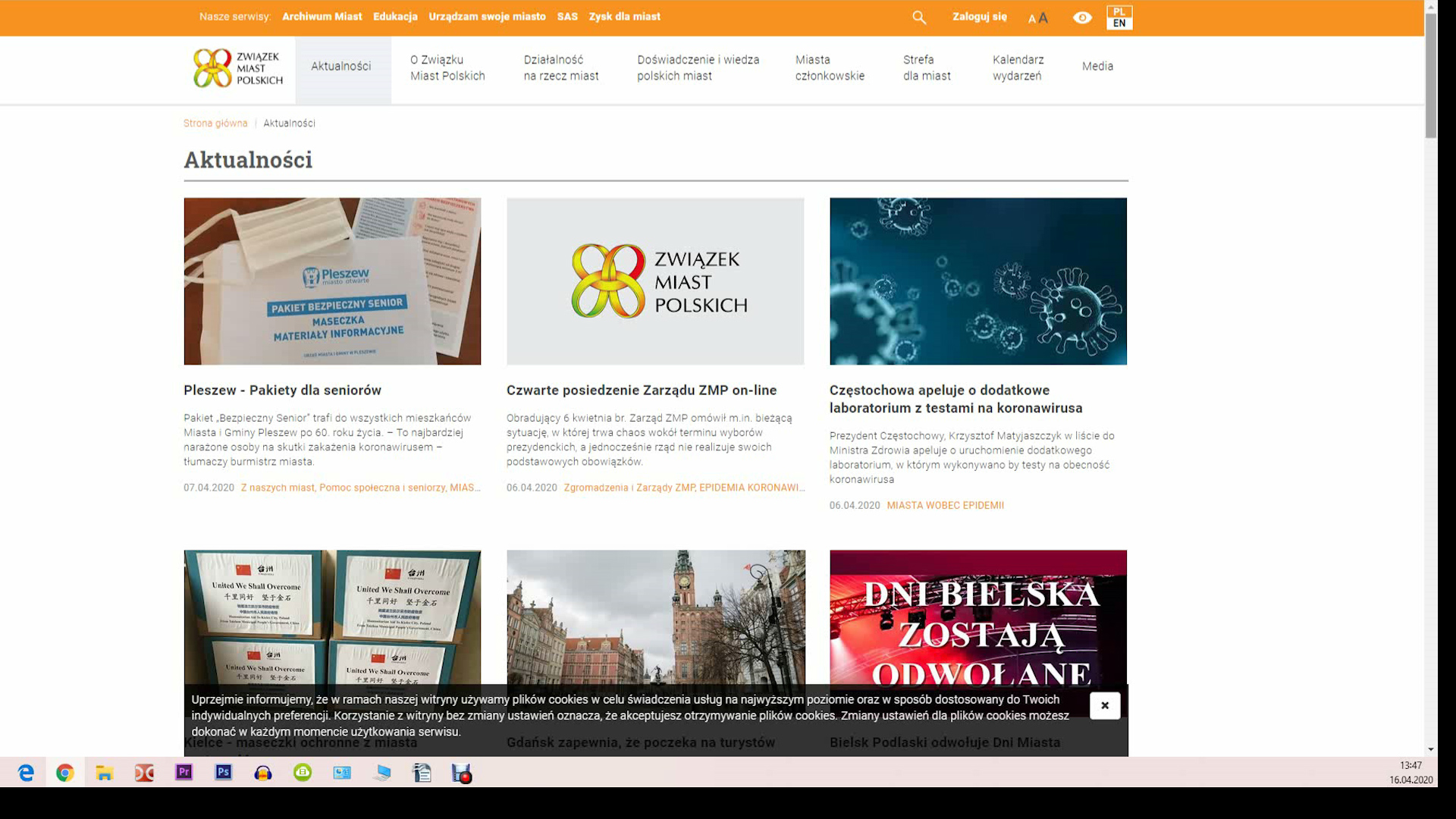Go to Strona główna breadcrumb

tap(215, 124)
